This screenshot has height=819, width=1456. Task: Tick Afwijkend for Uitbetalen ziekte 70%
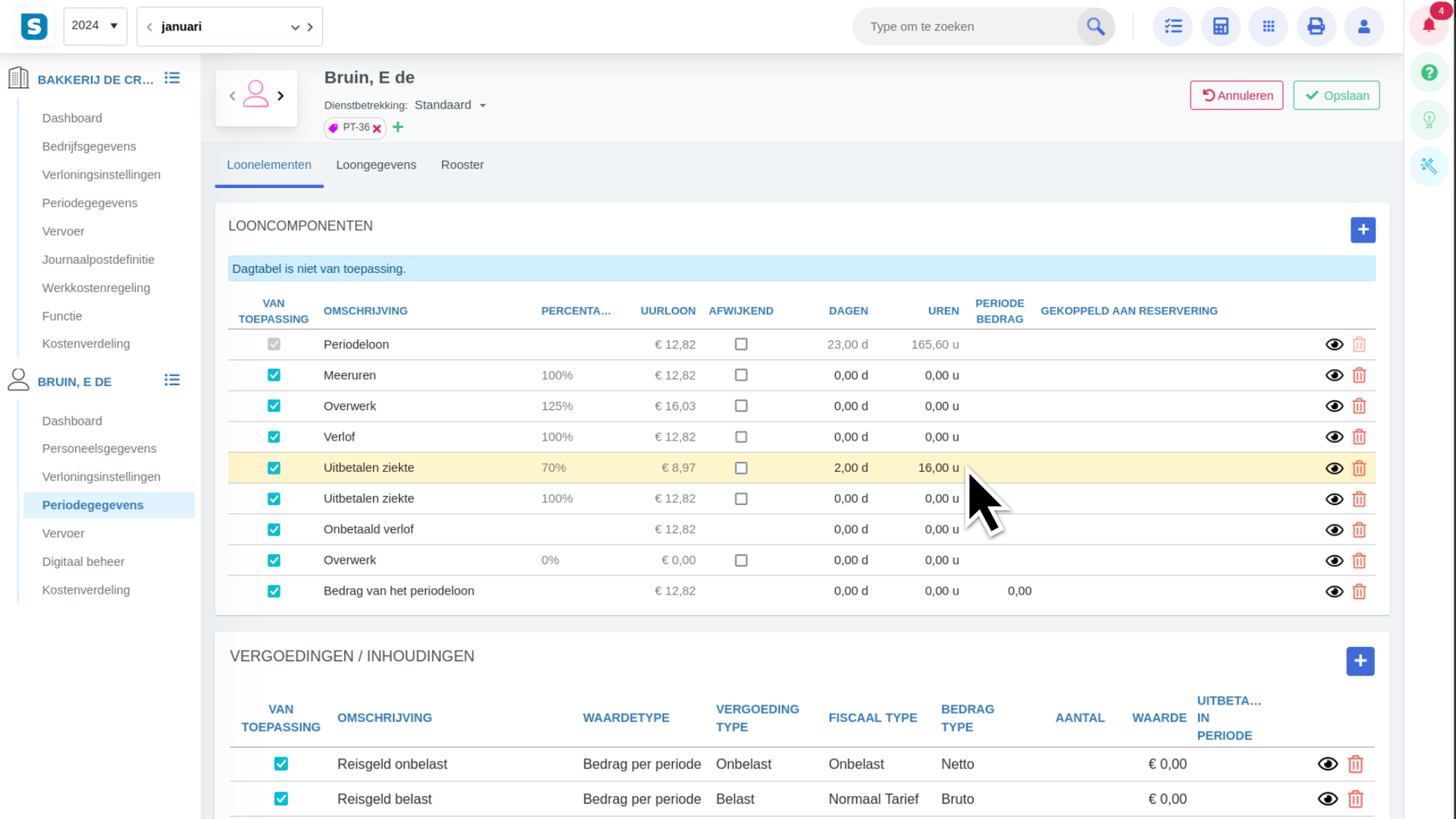pyautogui.click(x=741, y=468)
